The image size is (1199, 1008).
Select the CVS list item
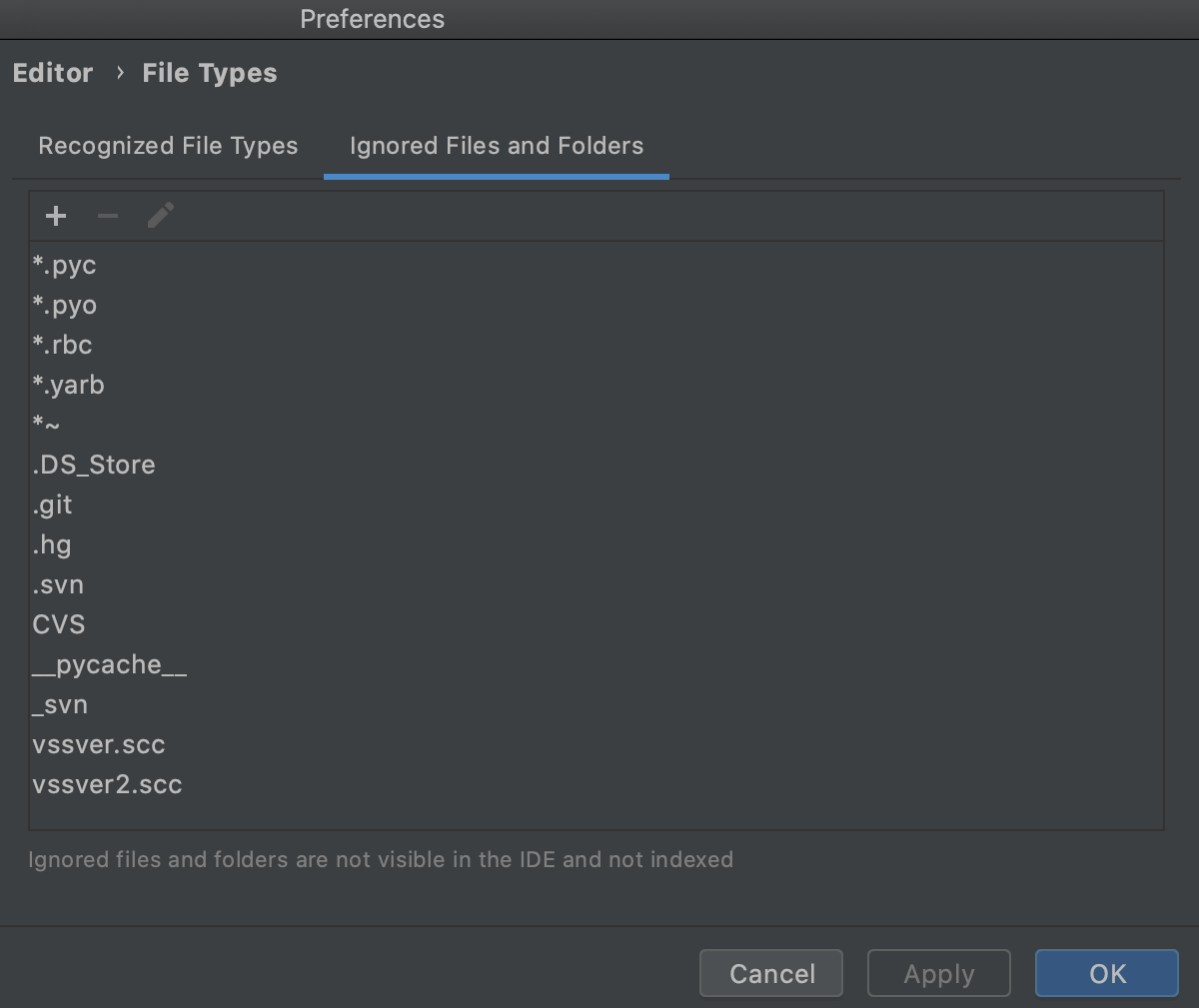[x=59, y=625]
